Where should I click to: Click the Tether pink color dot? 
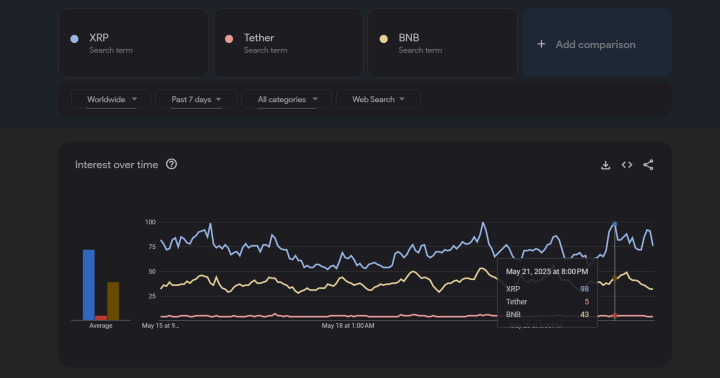tap(229, 39)
